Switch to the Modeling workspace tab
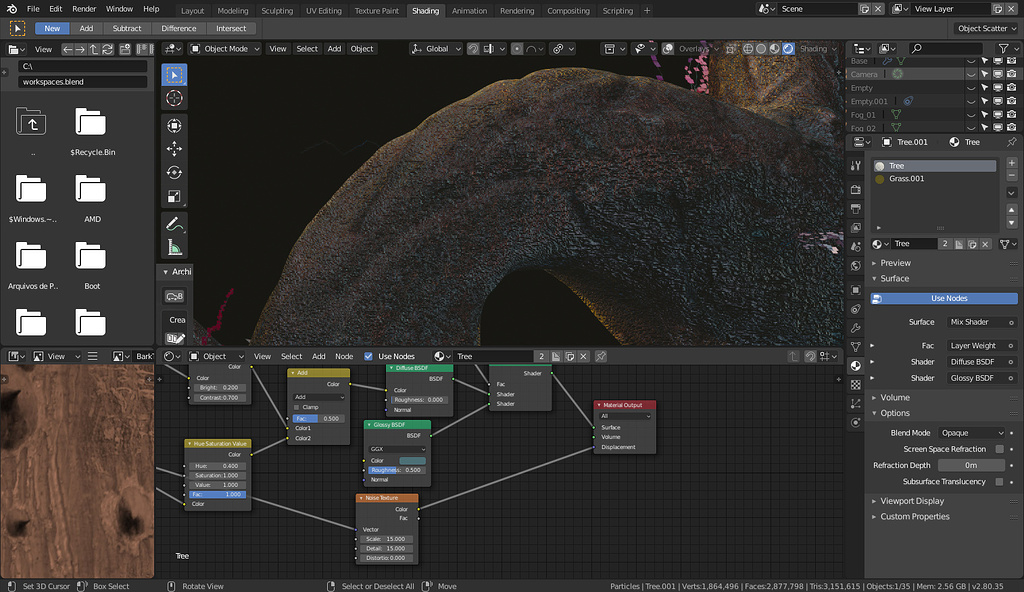This screenshot has width=1024, height=592. (232, 10)
